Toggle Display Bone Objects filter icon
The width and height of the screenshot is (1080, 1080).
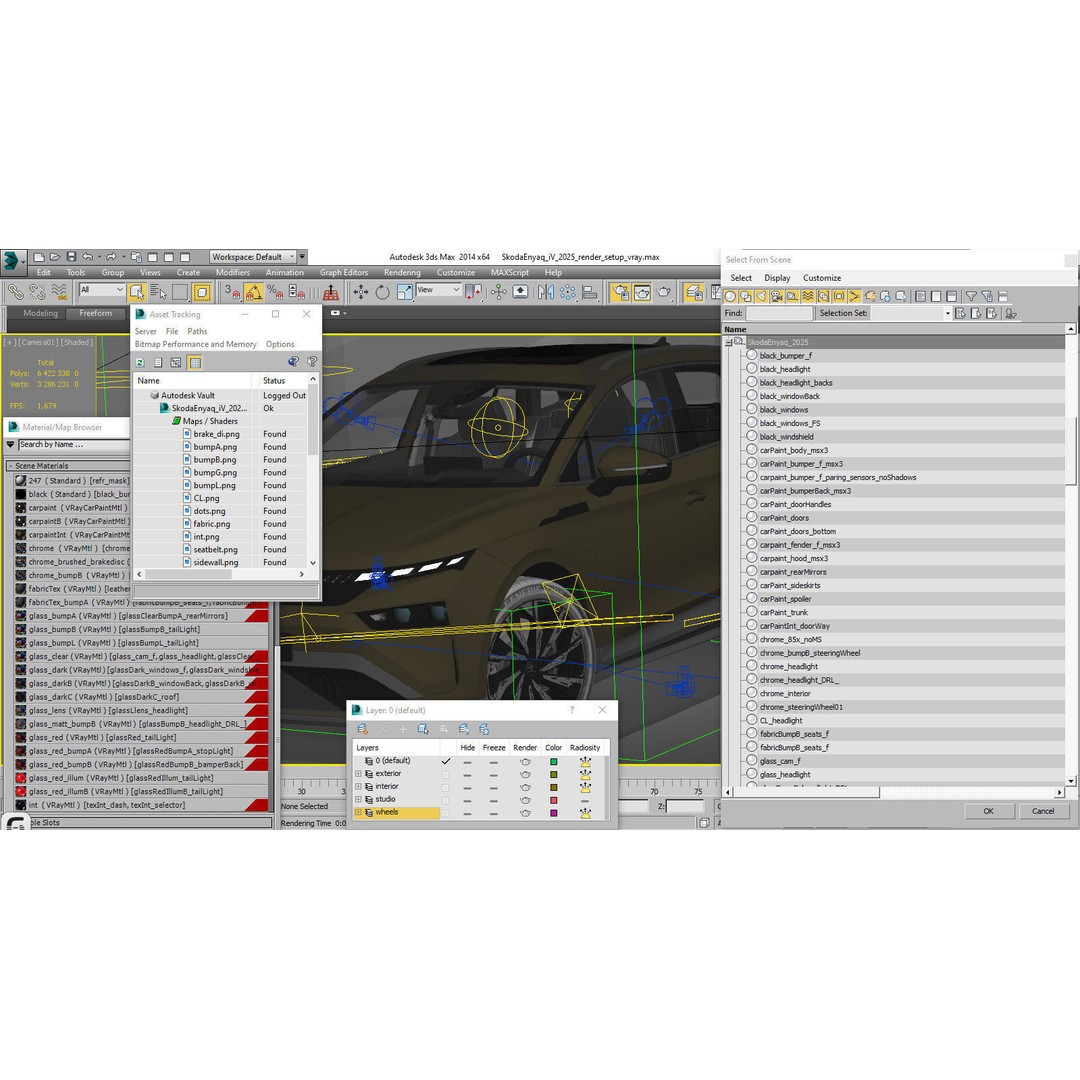pyautogui.click(x=854, y=296)
